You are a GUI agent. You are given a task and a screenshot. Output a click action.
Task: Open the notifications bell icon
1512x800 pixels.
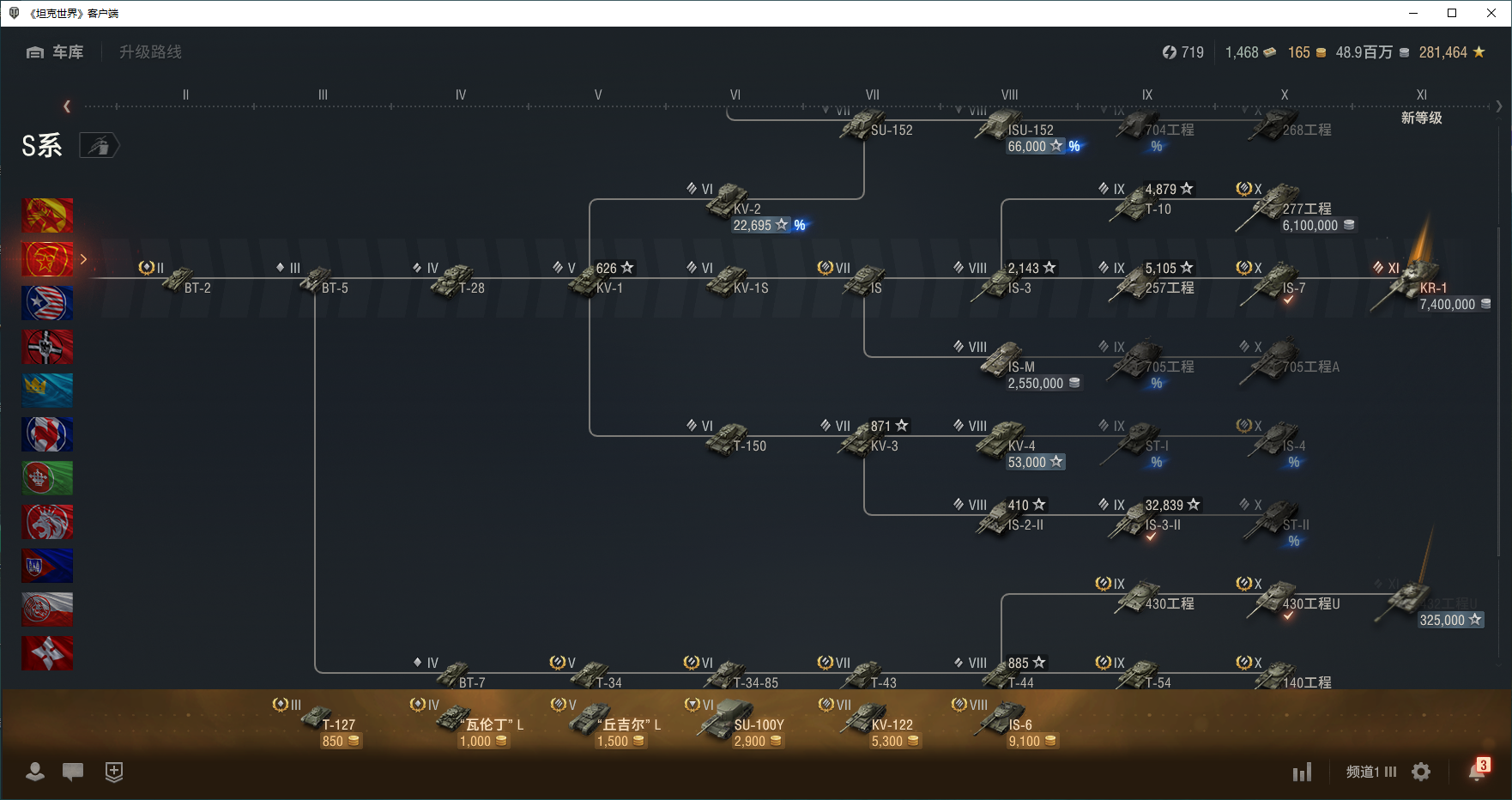(1476, 772)
